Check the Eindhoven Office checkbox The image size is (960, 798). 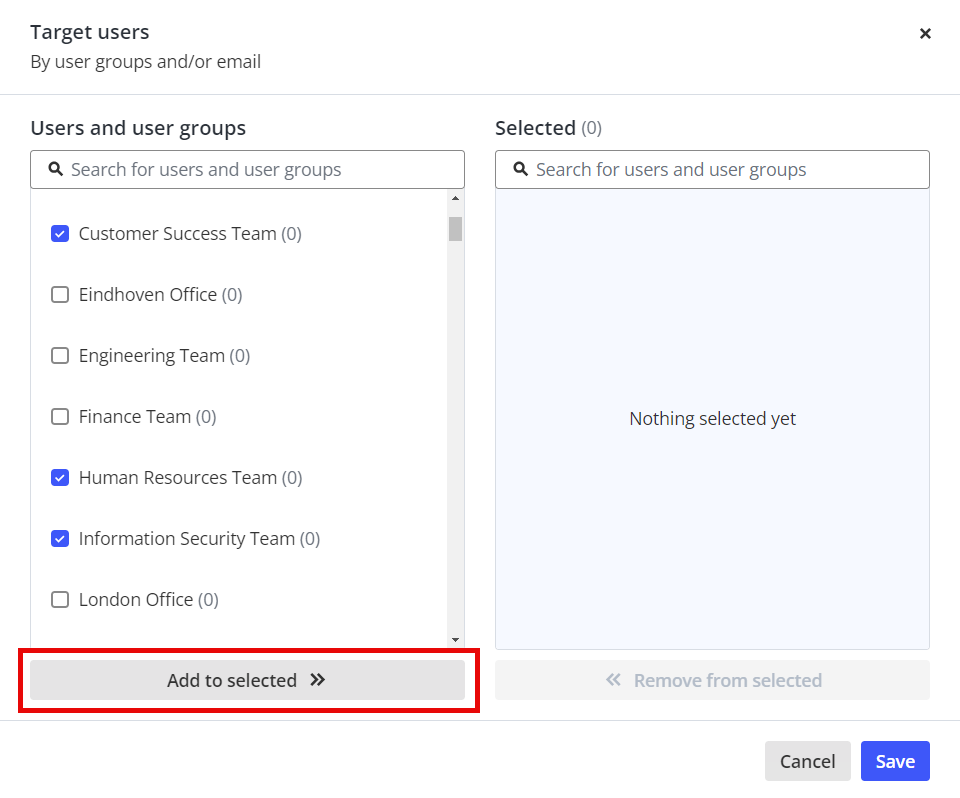(60, 295)
